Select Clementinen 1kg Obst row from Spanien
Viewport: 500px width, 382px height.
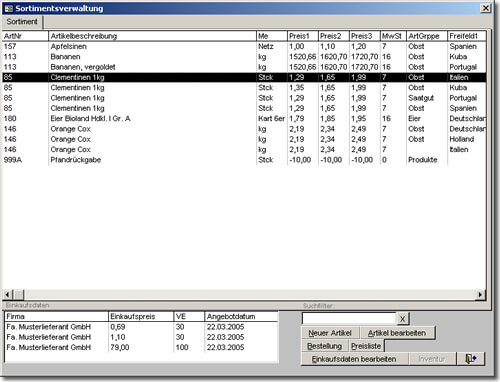(x=244, y=108)
